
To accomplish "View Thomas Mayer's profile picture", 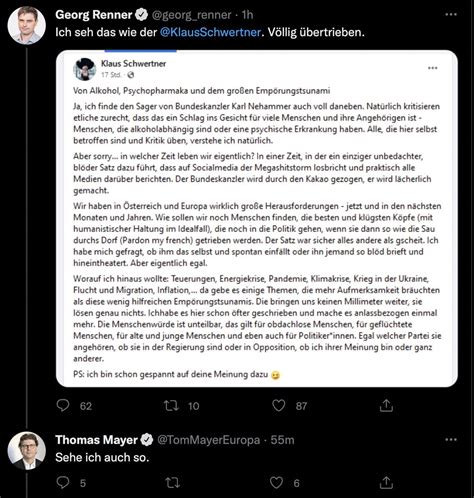I will tap(27, 451).
